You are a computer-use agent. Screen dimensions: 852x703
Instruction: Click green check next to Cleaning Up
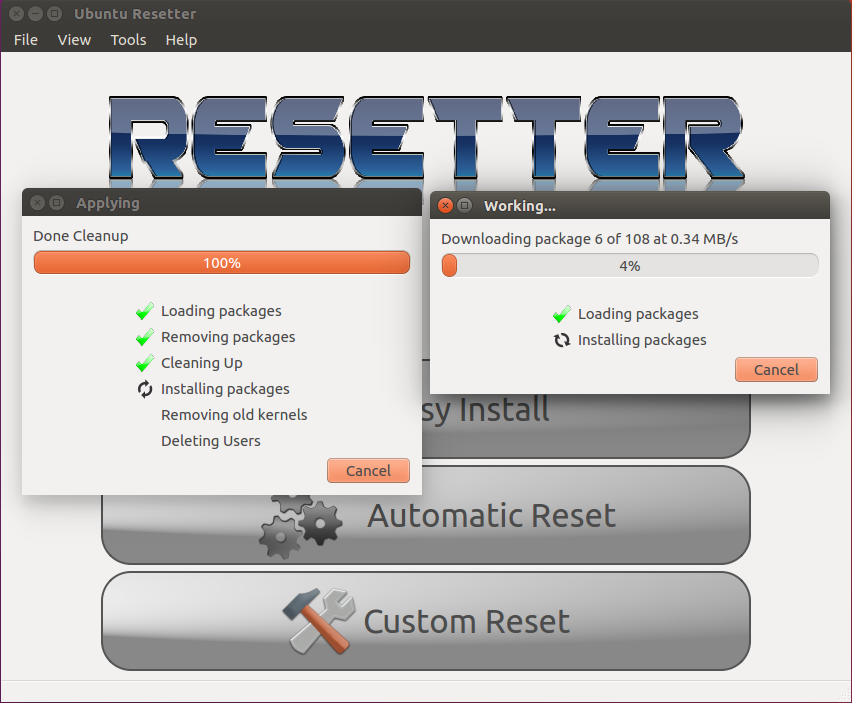145,363
